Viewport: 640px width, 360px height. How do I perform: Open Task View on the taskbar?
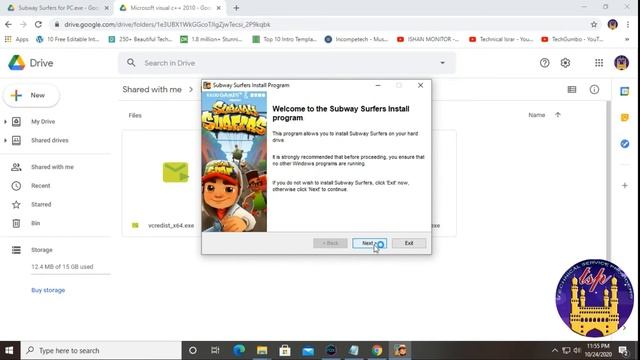coord(215,350)
